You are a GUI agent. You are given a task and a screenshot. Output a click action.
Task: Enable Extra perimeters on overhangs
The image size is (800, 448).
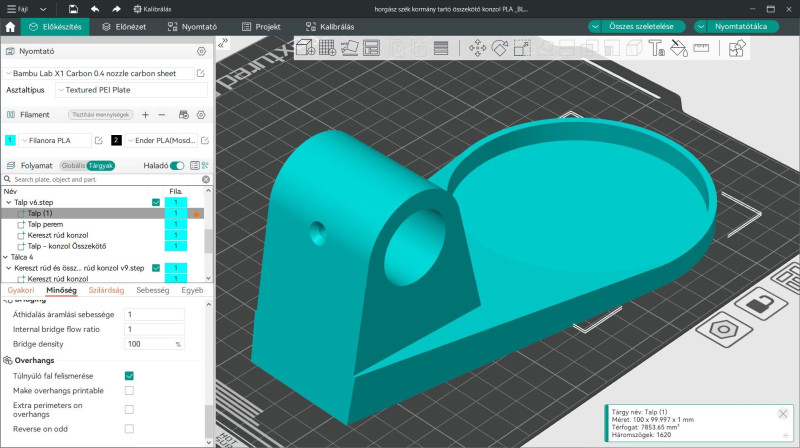pyautogui.click(x=129, y=410)
